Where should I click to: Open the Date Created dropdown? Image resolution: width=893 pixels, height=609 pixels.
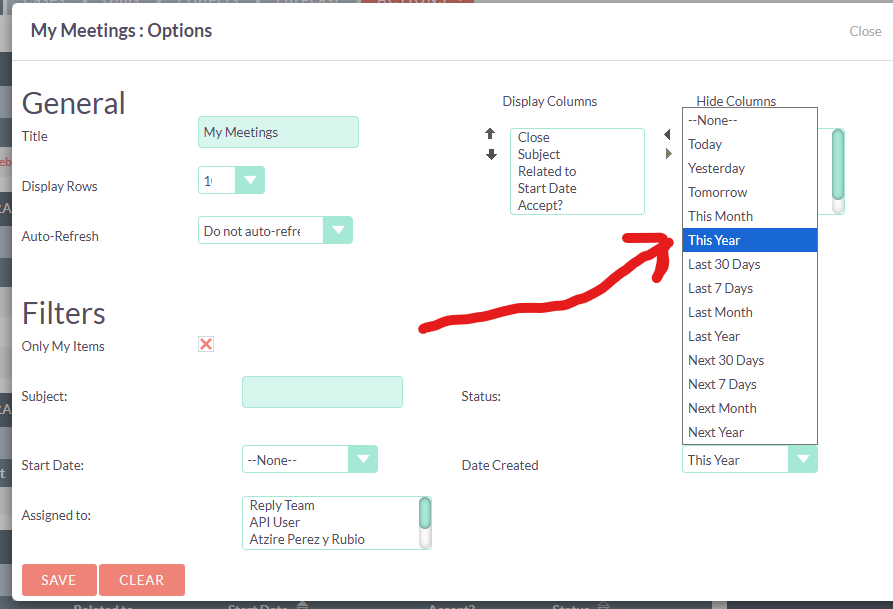801,459
